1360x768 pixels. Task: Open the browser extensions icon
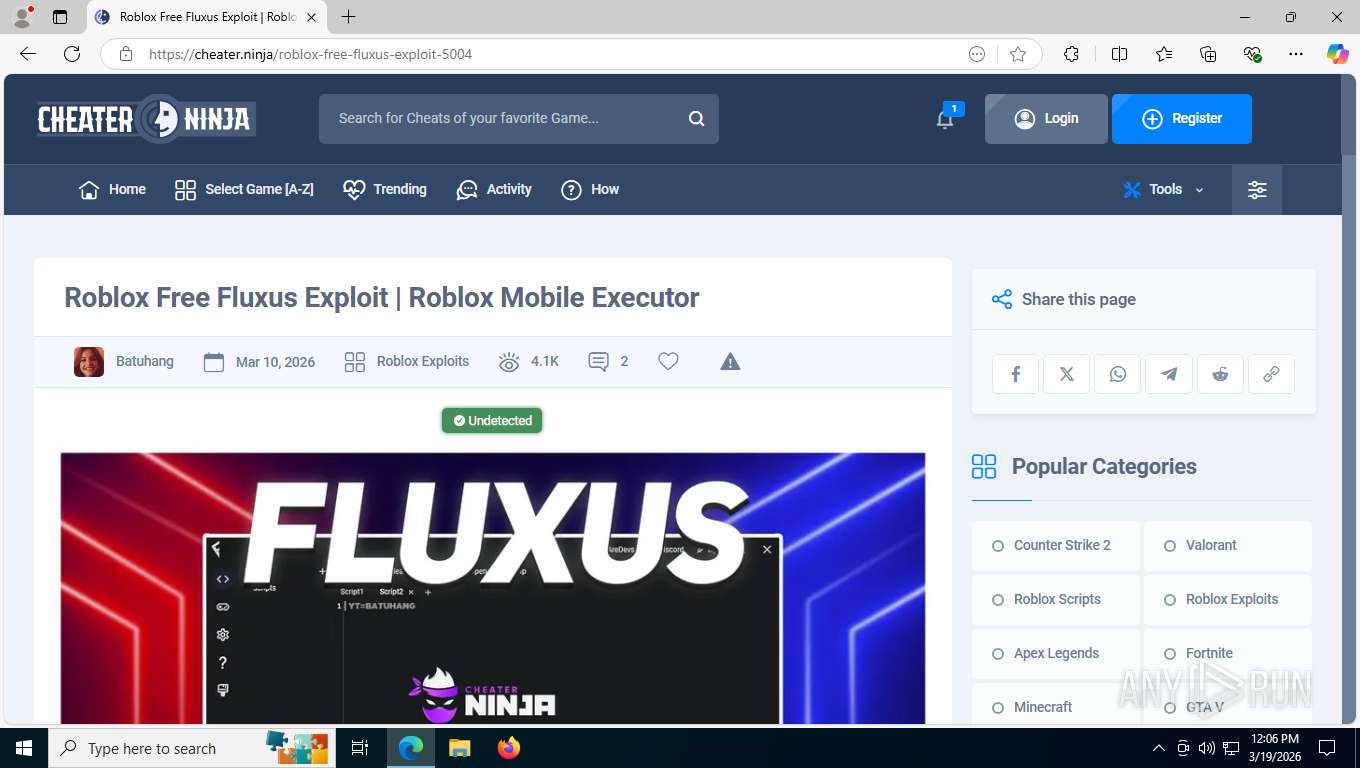point(1072,54)
